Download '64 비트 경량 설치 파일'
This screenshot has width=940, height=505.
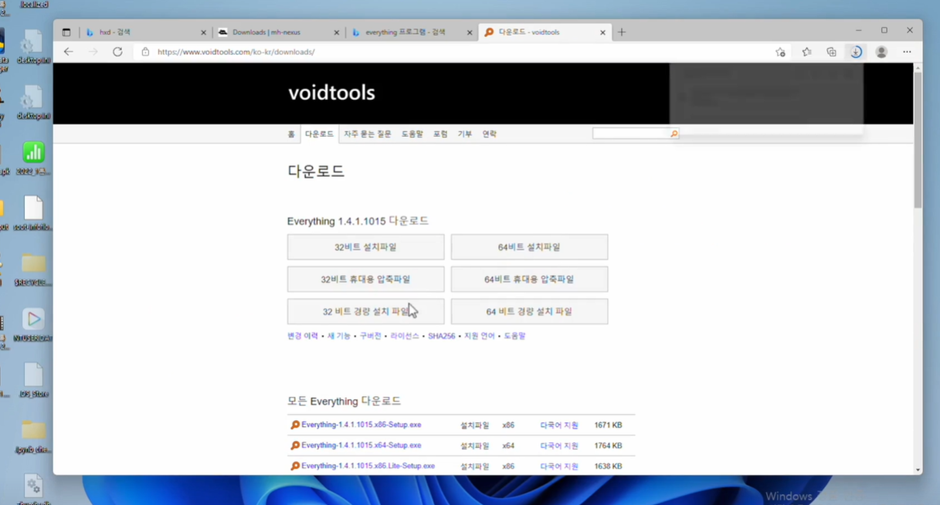[529, 312]
